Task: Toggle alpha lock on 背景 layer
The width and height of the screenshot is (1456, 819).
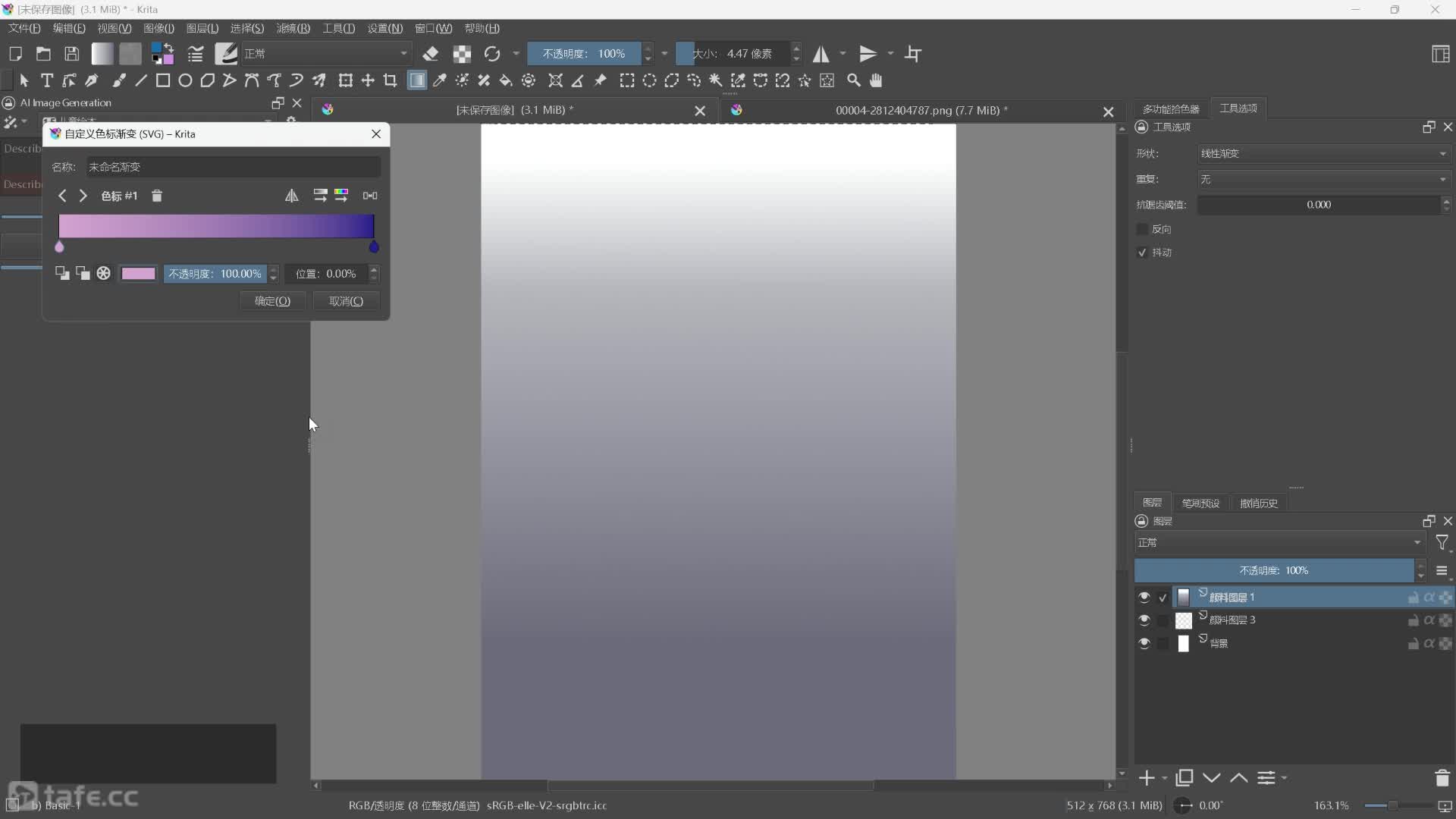Action: coord(1429,644)
